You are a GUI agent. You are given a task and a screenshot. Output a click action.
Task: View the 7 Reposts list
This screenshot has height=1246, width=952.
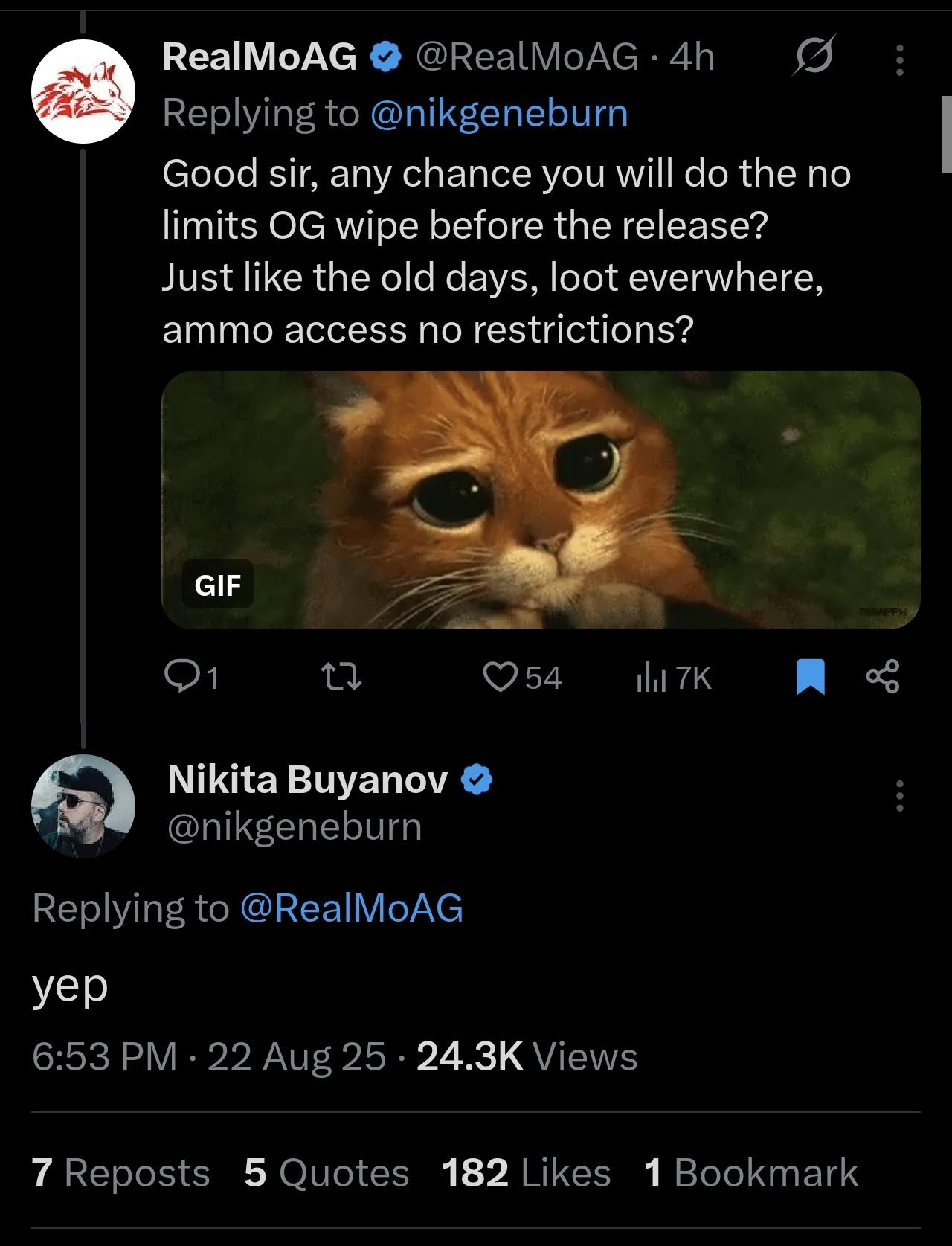point(121,1173)
